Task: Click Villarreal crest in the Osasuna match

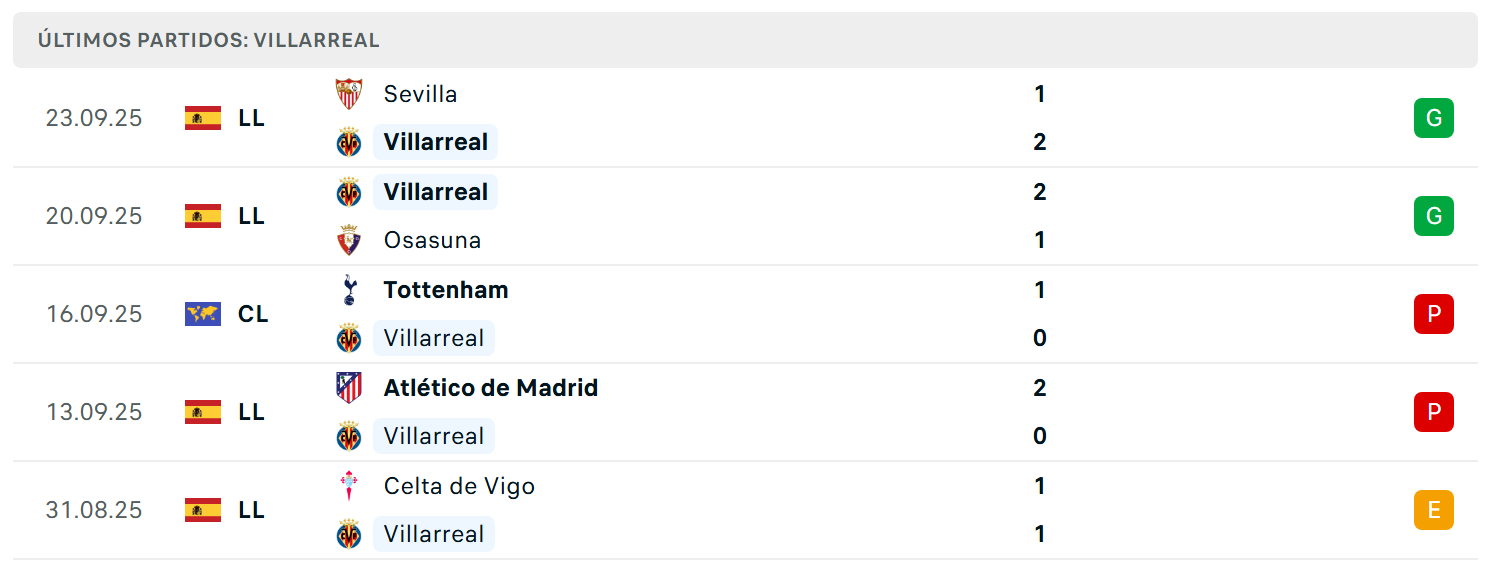Action: (x=349, y=192)
